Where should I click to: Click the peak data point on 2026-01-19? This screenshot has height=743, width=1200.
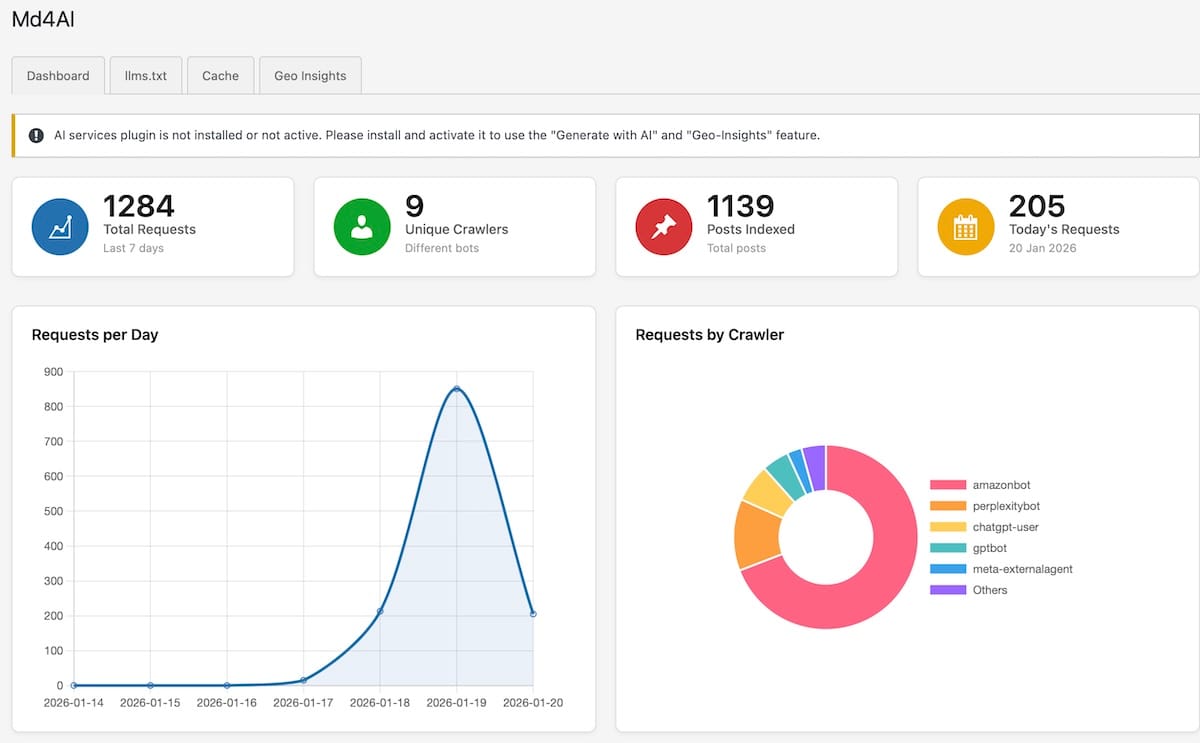tap(456, 389)
